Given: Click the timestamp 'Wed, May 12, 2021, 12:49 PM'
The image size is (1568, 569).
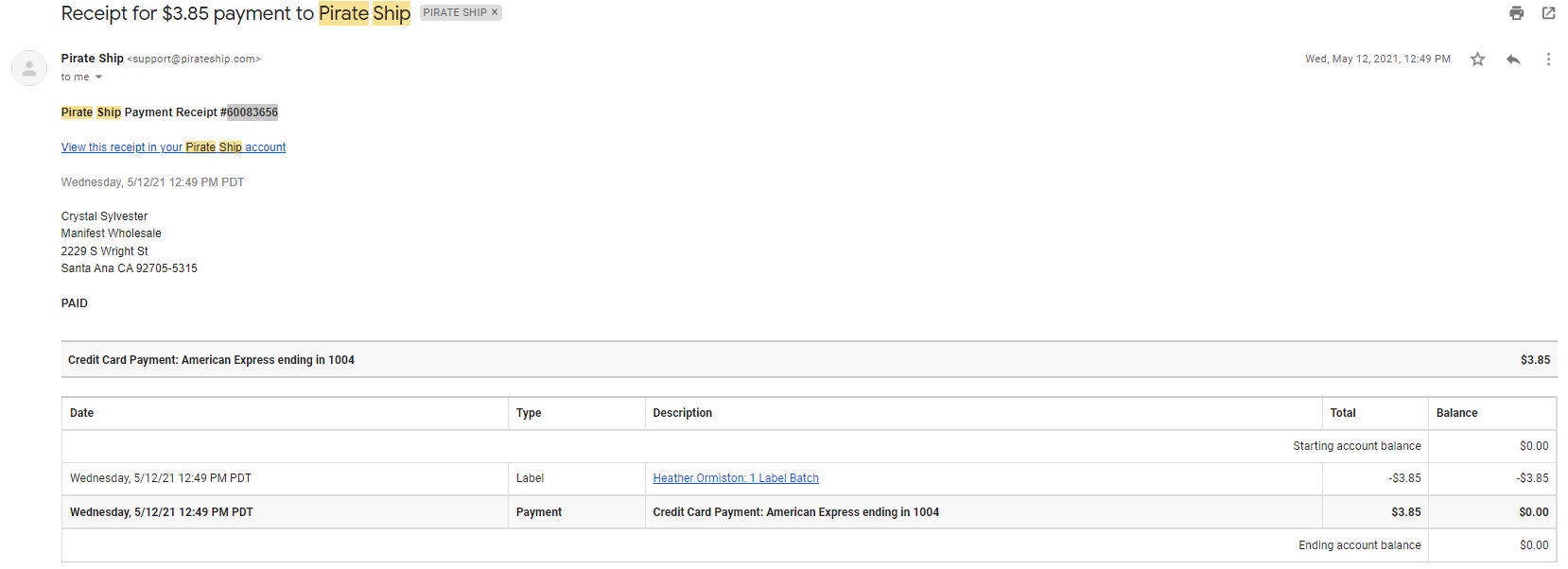Looking at the screenshot, I should [x=1378, y=59].
